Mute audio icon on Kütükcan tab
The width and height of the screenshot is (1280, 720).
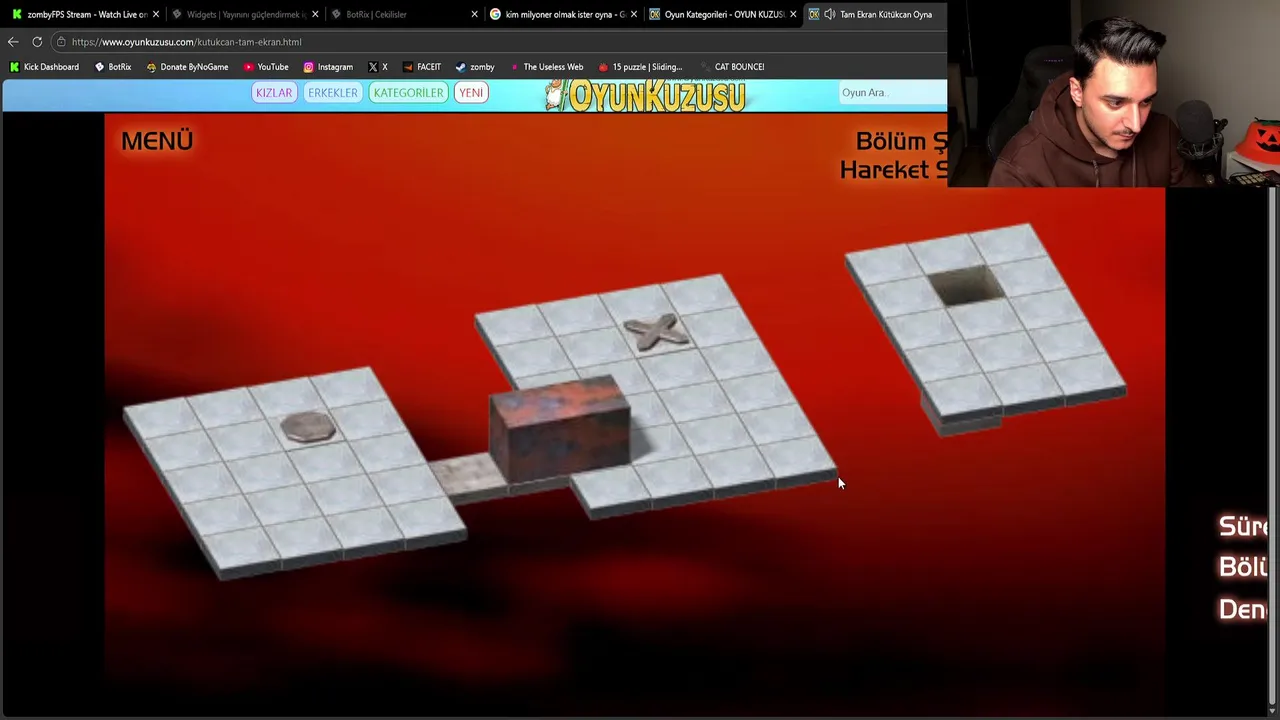(829, 14)
